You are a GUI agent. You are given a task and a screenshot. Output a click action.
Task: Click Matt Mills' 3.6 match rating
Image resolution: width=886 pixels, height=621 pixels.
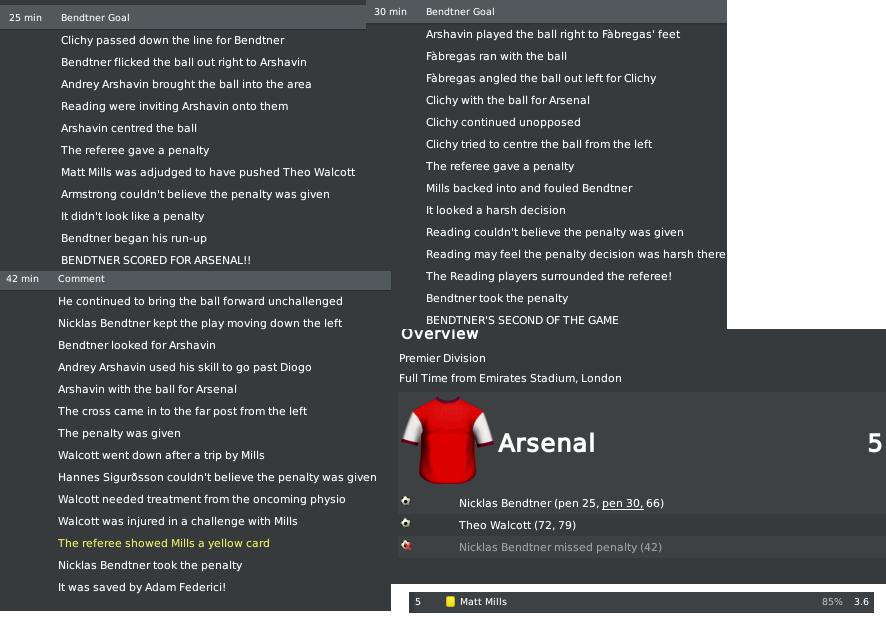point(861,602)
